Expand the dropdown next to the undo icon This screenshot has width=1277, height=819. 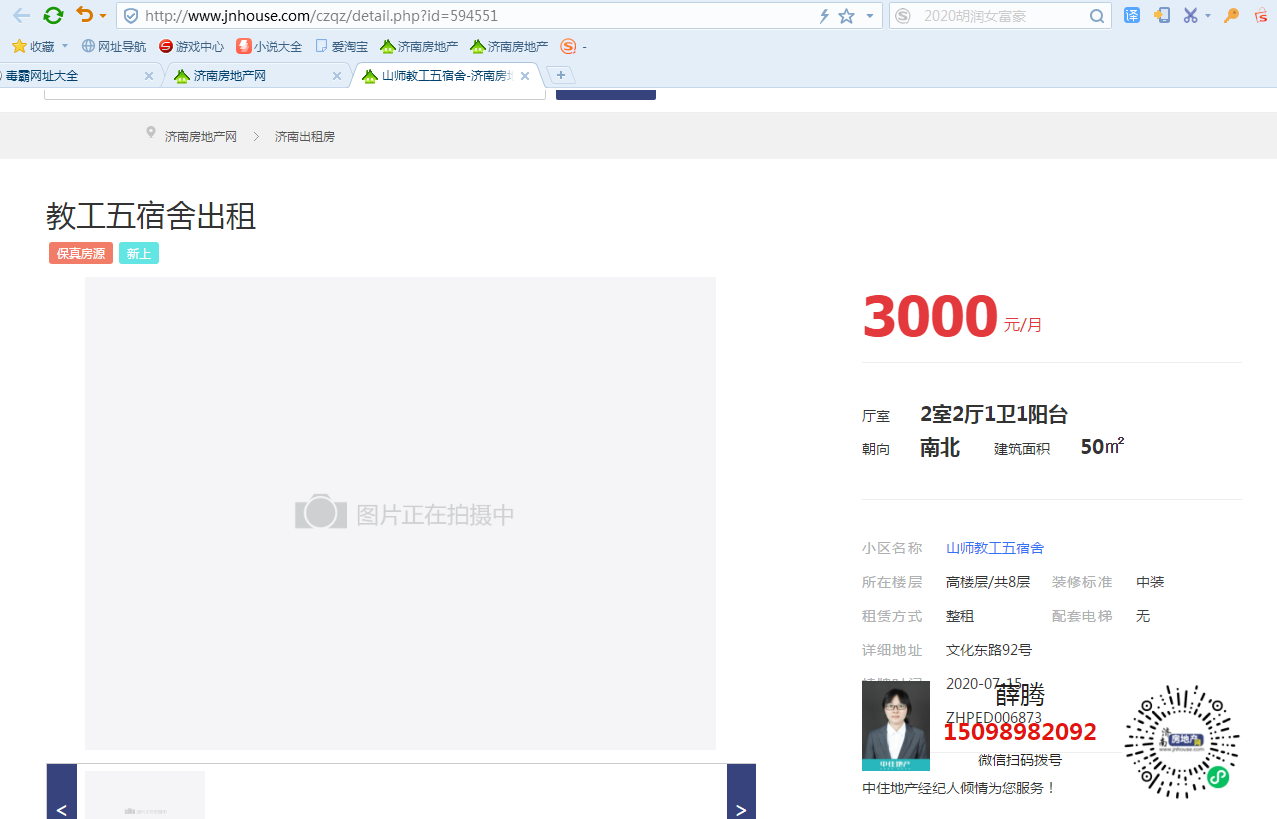[x=103, y=16]
